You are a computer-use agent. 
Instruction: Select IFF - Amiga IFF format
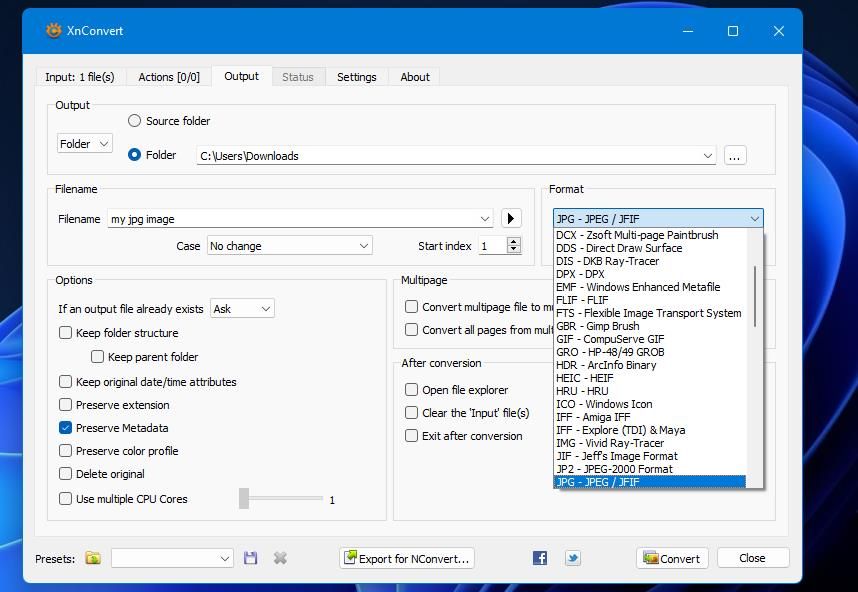(x=651, y=417)
